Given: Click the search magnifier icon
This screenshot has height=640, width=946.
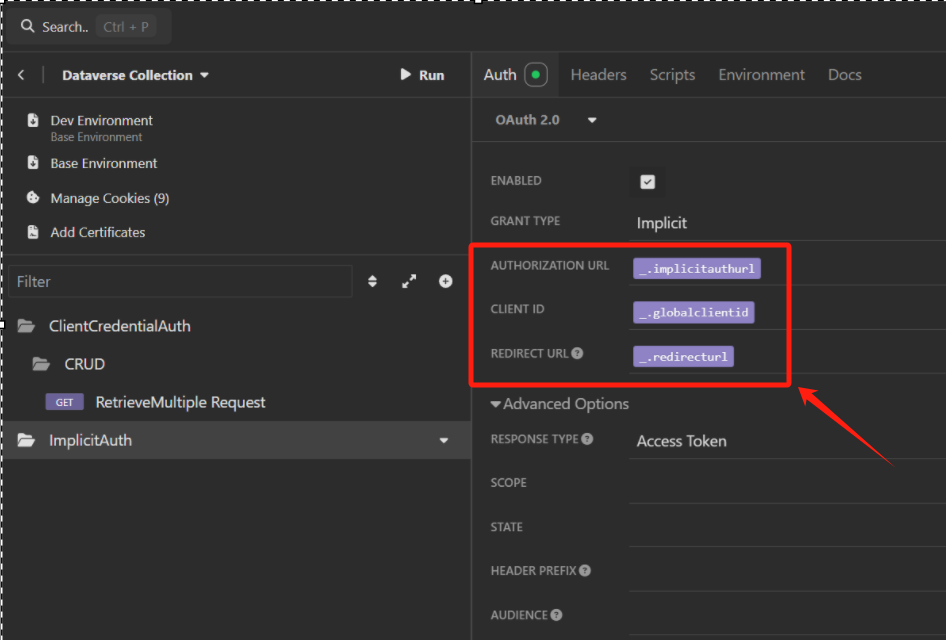Looking at the screenshot, I should tap(27, 26).
